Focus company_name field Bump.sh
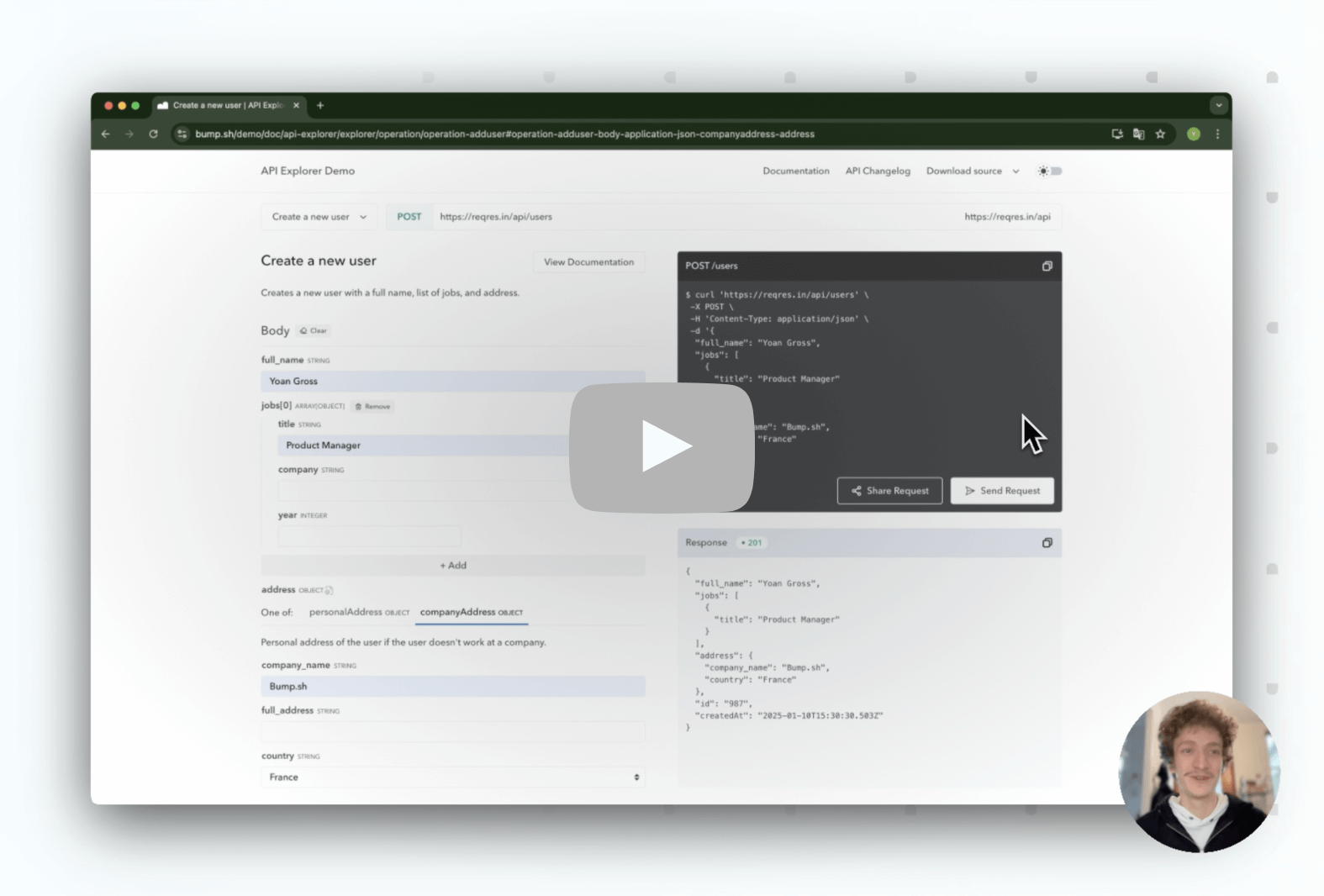 453,687
